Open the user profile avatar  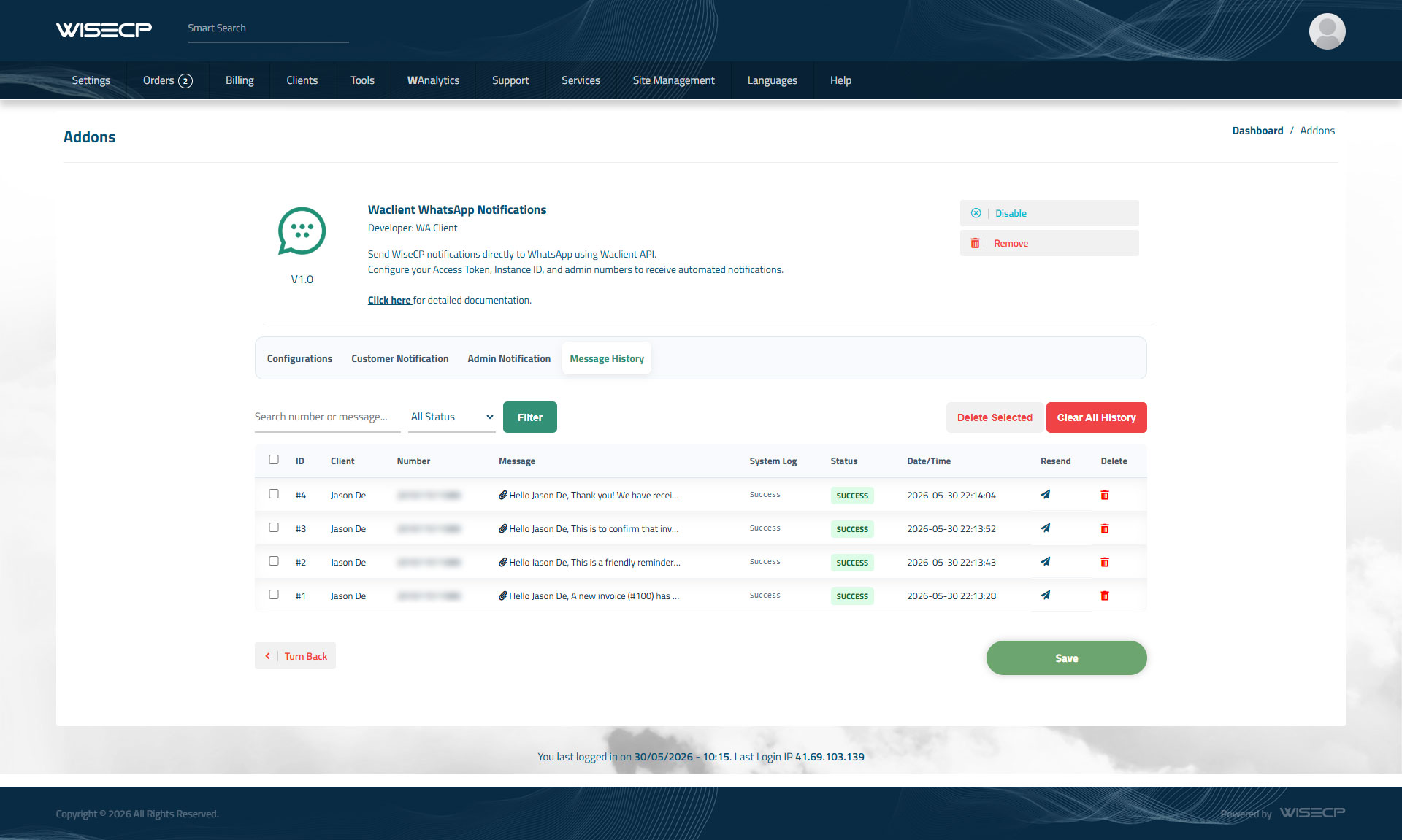(x=1327, y=31)
